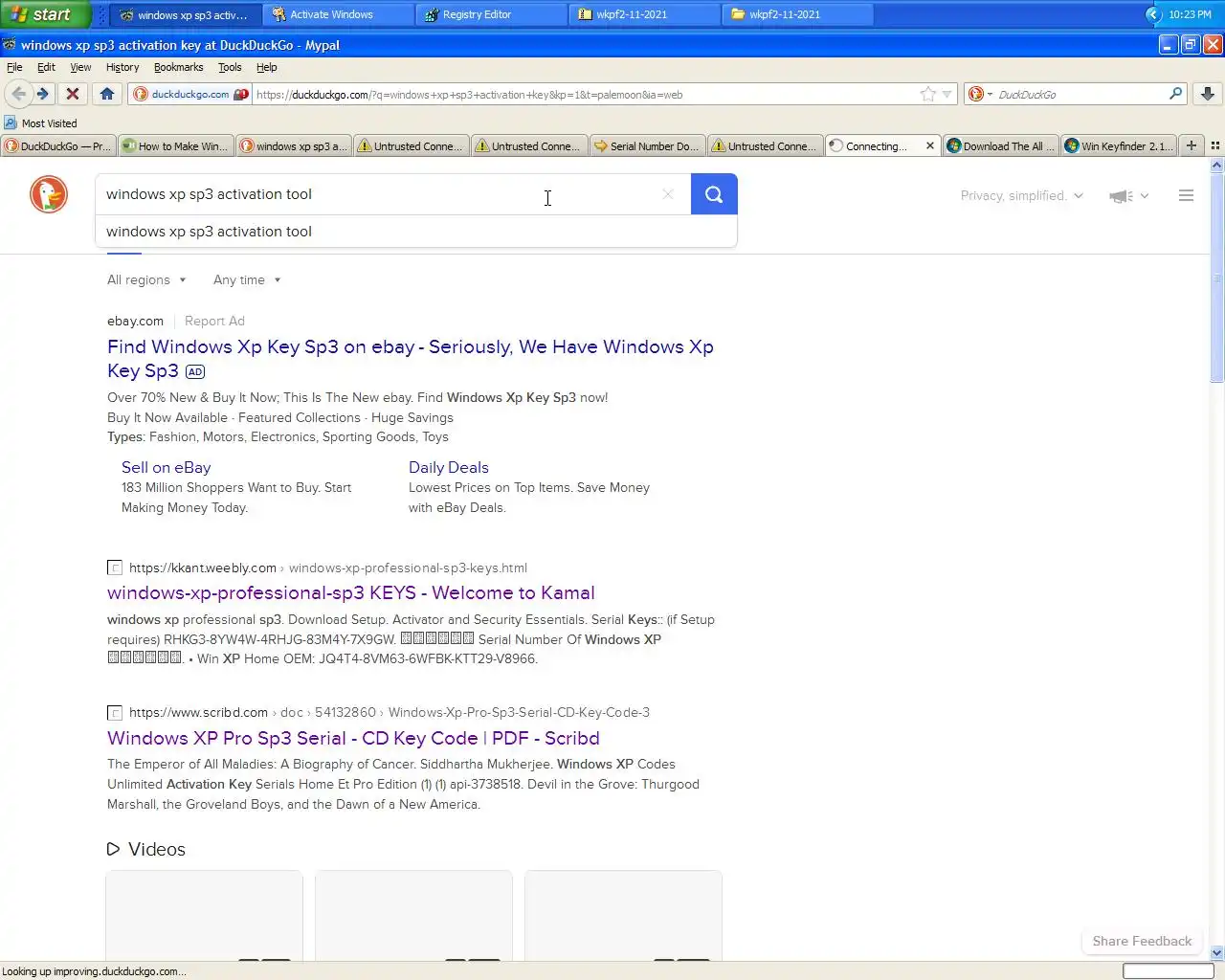Open the URL history dropdown arrow
1225x980 pixels.
tap(947, 94)
